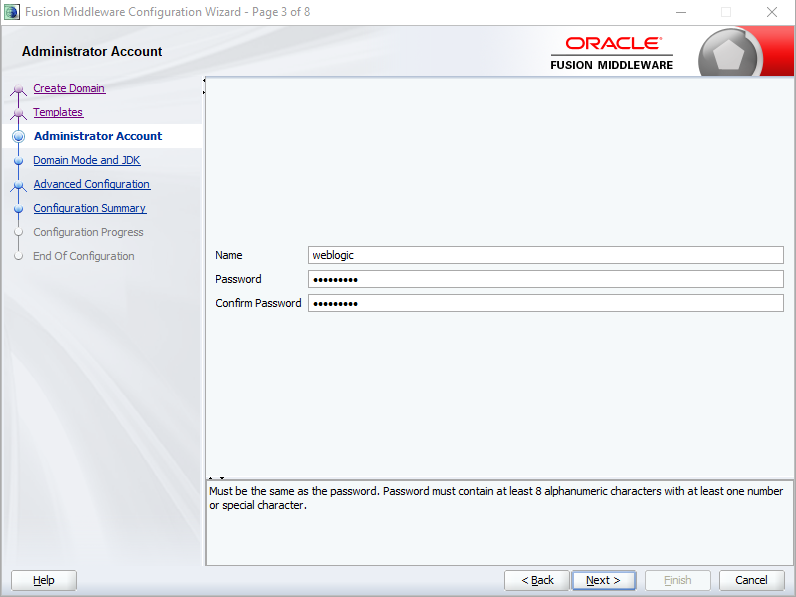Click the Administrator Account page heading
This screenshot has height=597, width=796.
92,51
